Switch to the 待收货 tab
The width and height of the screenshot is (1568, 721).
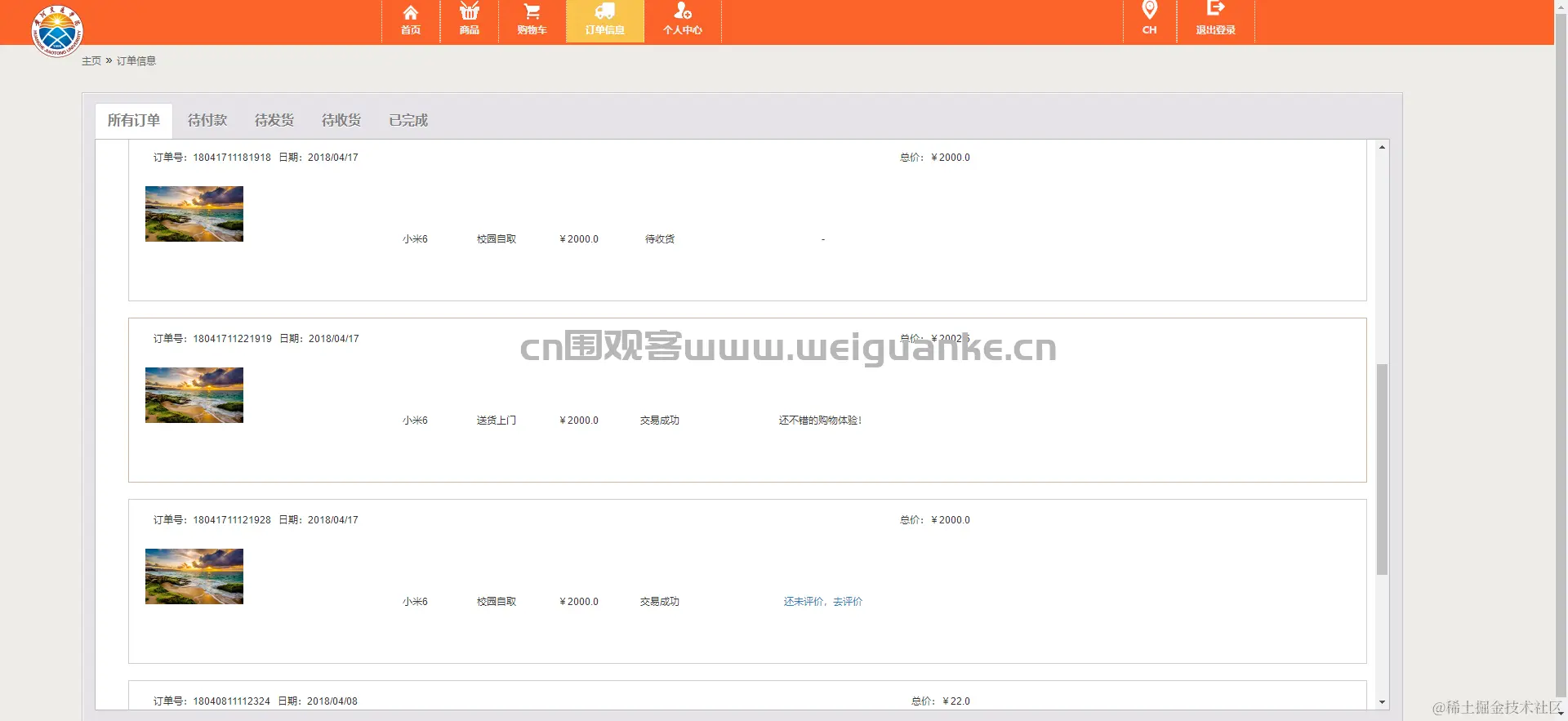341,121
